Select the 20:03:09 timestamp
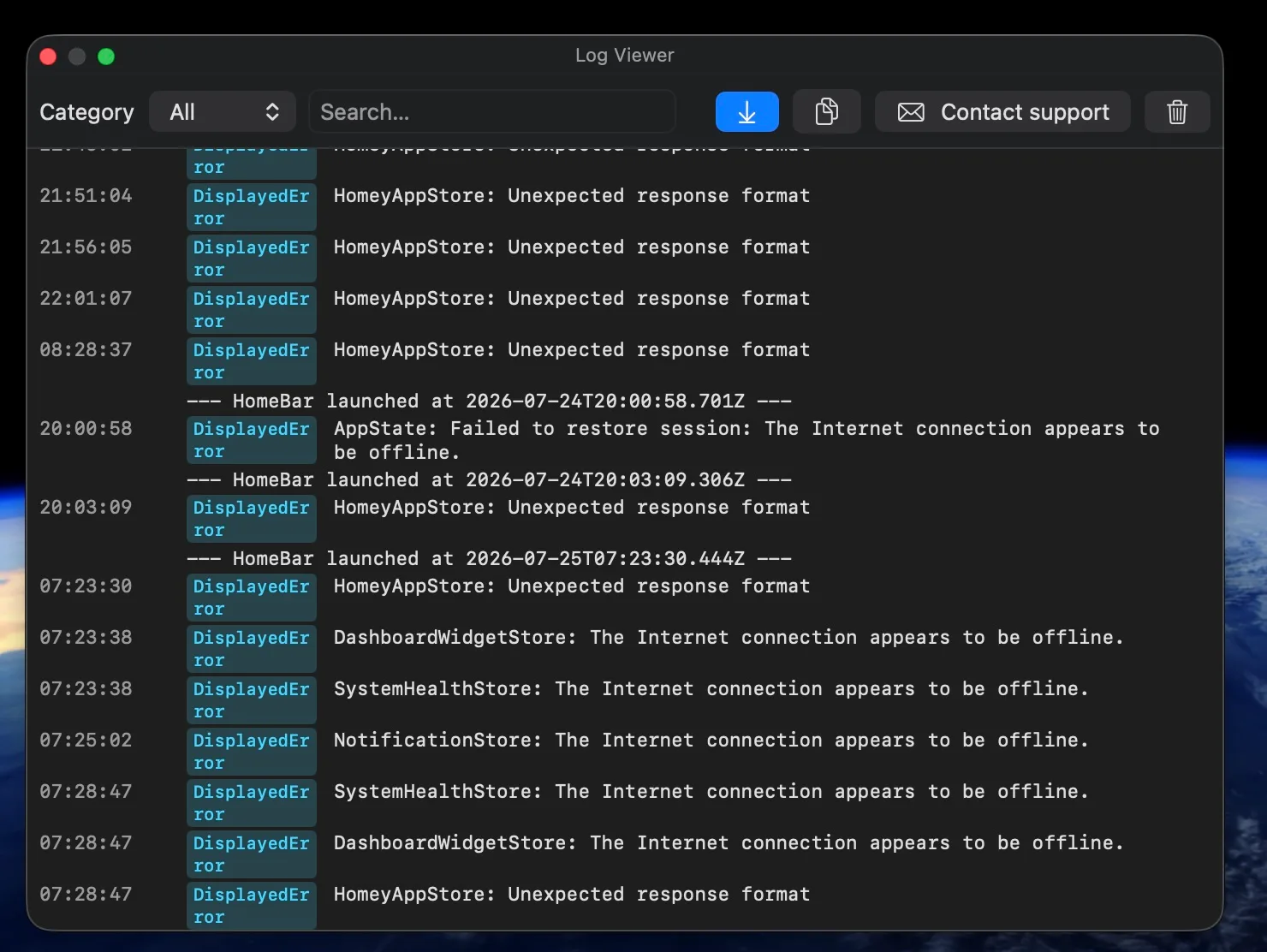This screenshot has height=952, width=1267. coord(86,508)
